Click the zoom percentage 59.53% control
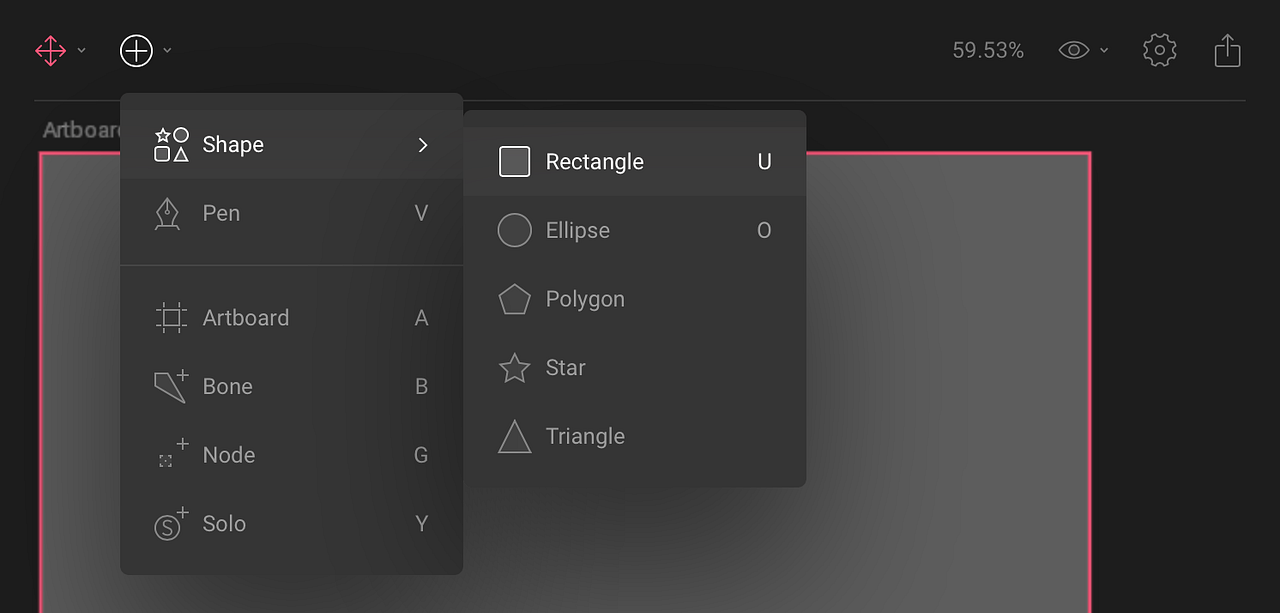The image size is (1280, 613). (988, 49)
